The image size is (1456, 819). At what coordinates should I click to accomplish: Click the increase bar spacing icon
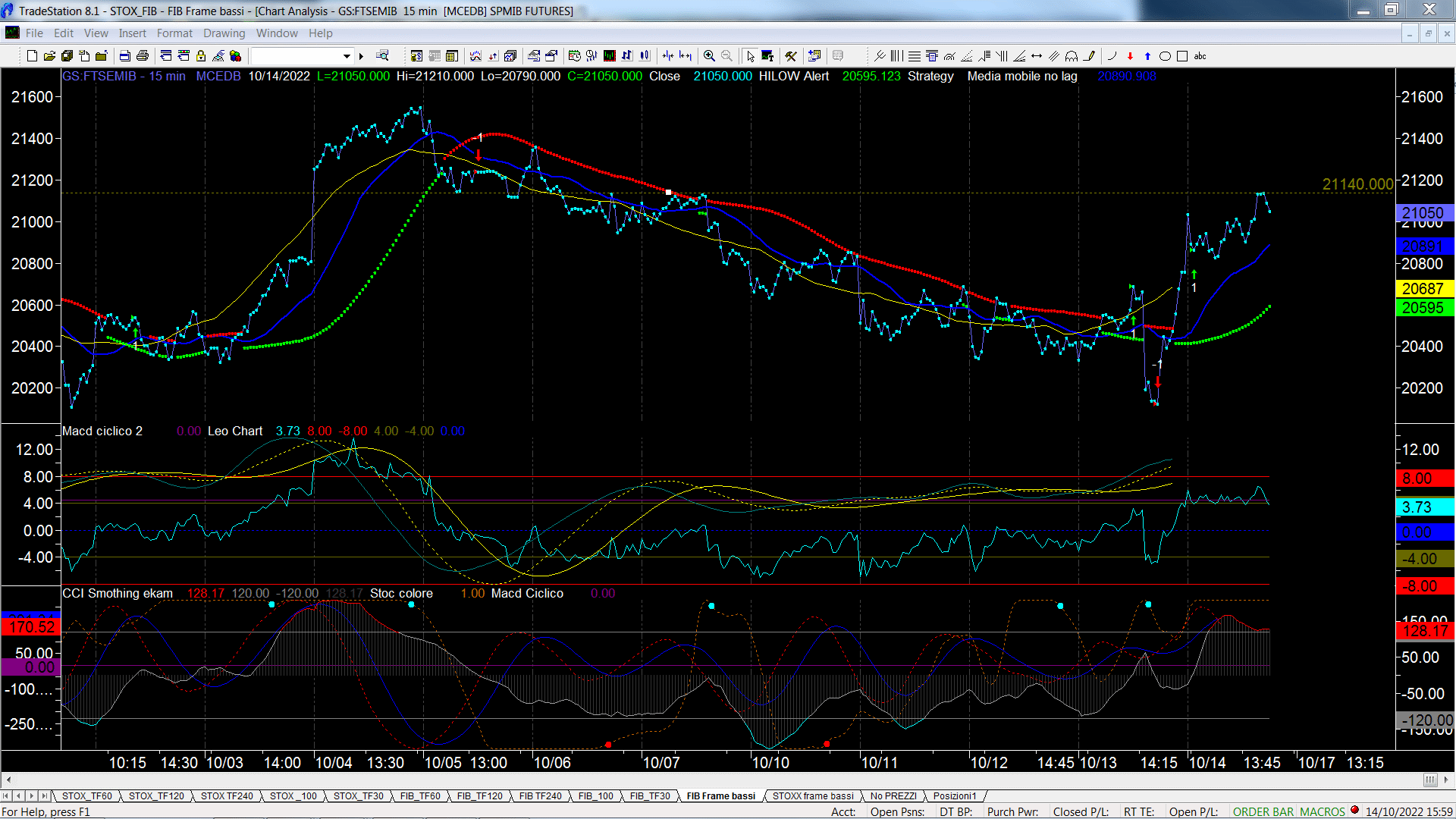point(686,56)
